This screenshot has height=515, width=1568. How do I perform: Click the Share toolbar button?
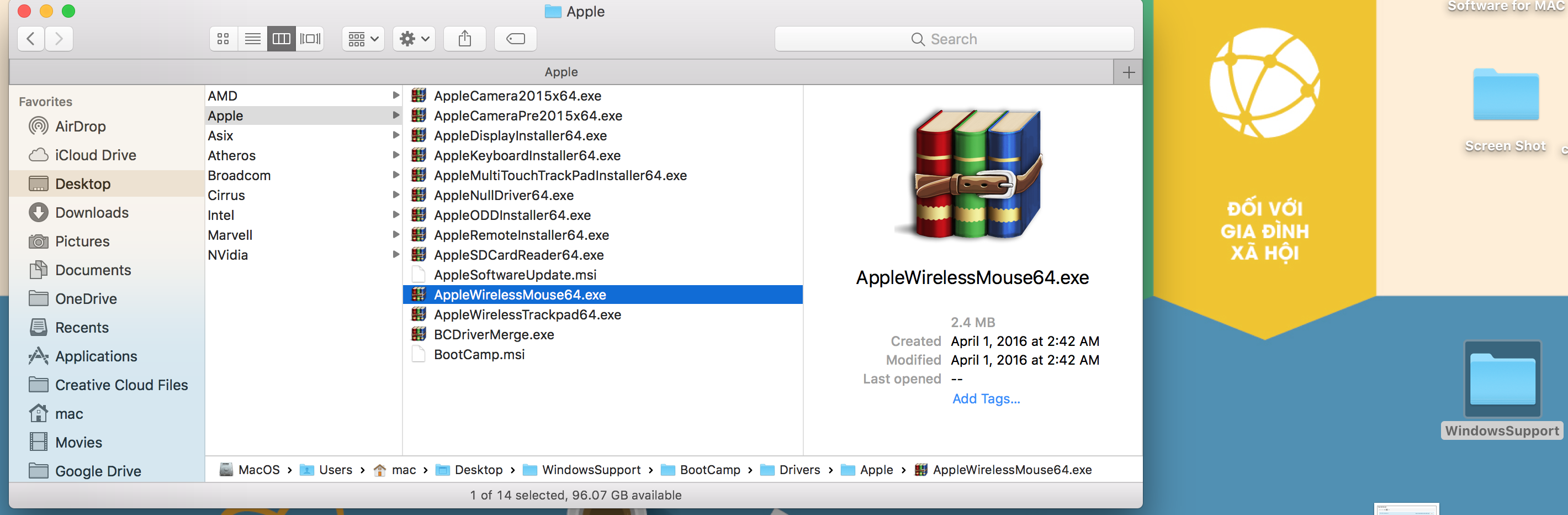[x=465, y=39]
